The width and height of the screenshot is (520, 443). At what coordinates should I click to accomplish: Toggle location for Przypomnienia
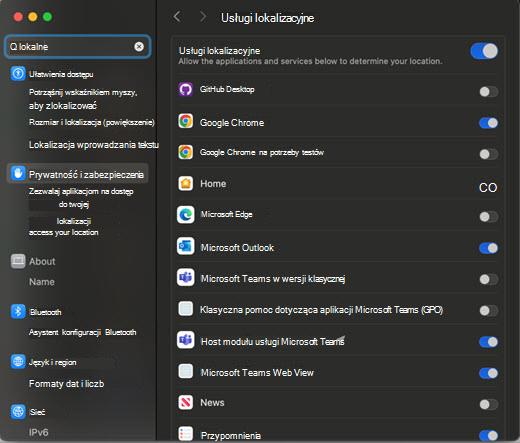click(x=489, y=435)
